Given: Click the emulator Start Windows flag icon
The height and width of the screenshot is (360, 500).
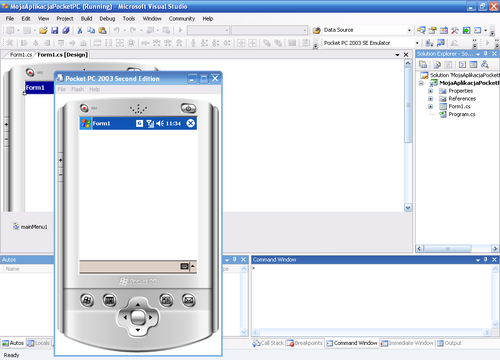Looking at the screenshot, I should [86, 123].
